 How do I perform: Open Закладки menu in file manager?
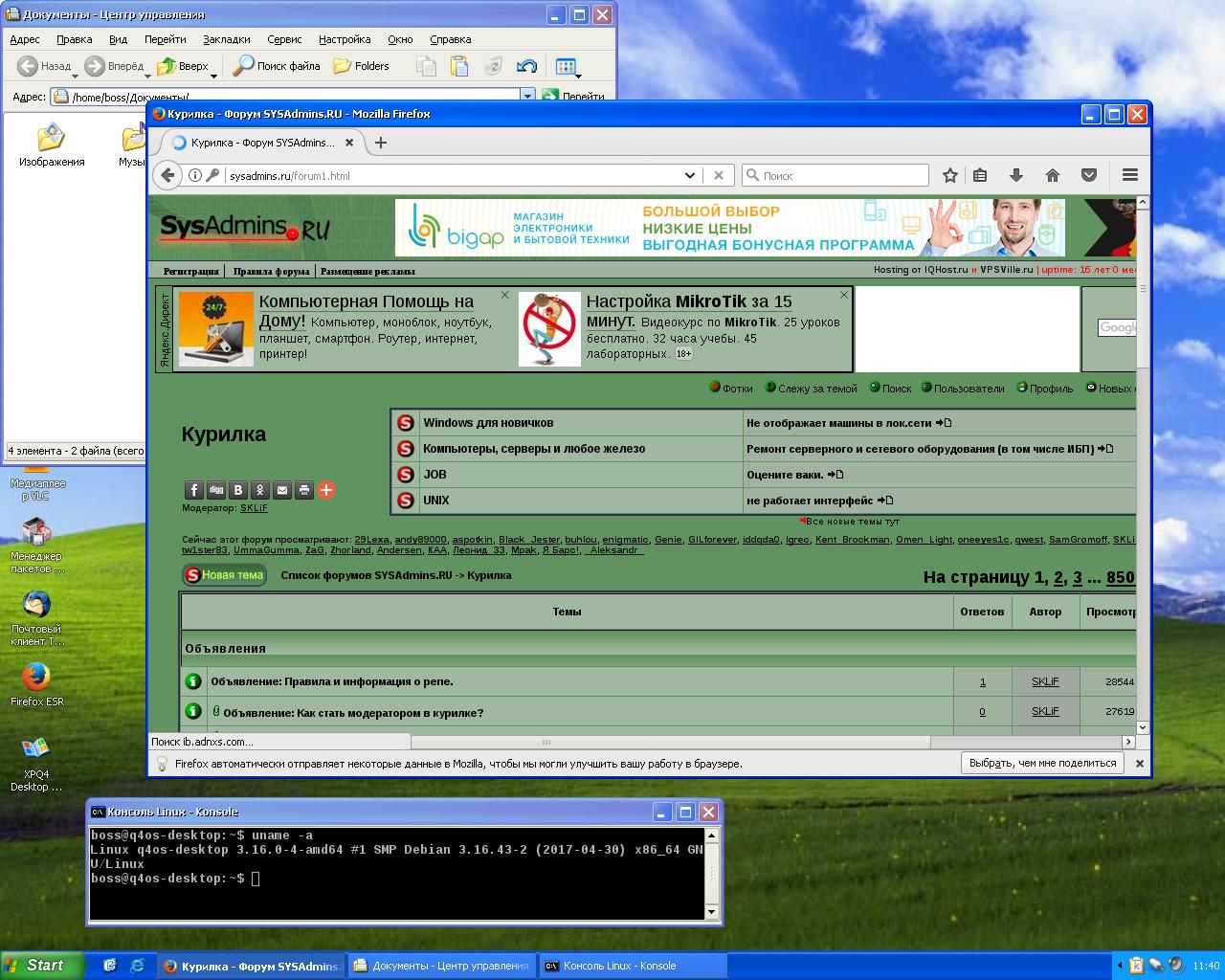227,39
